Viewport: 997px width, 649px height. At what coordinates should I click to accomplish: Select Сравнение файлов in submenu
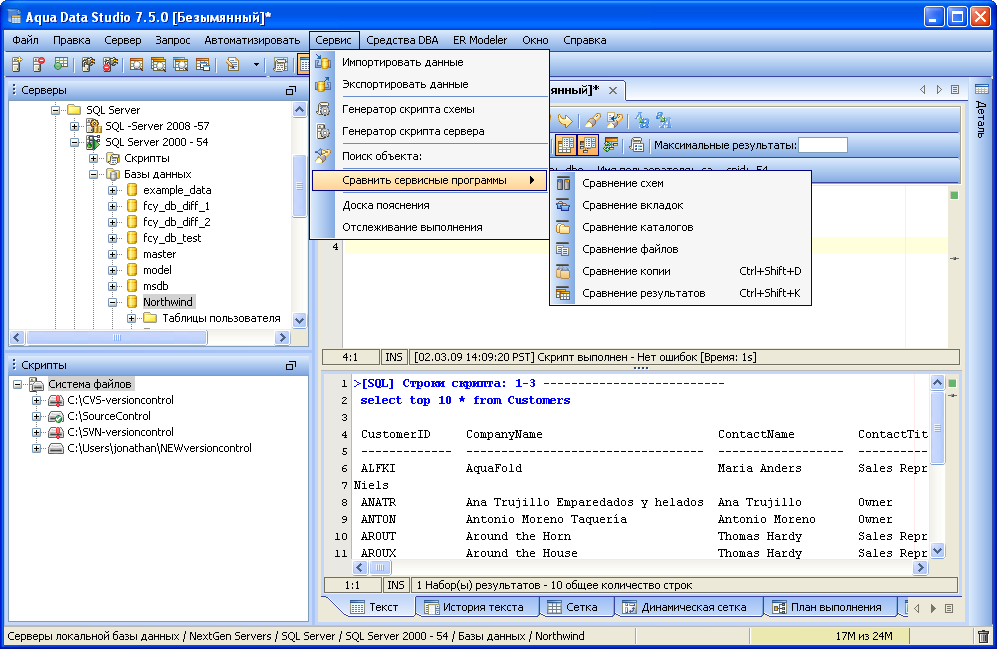point(680,249)
